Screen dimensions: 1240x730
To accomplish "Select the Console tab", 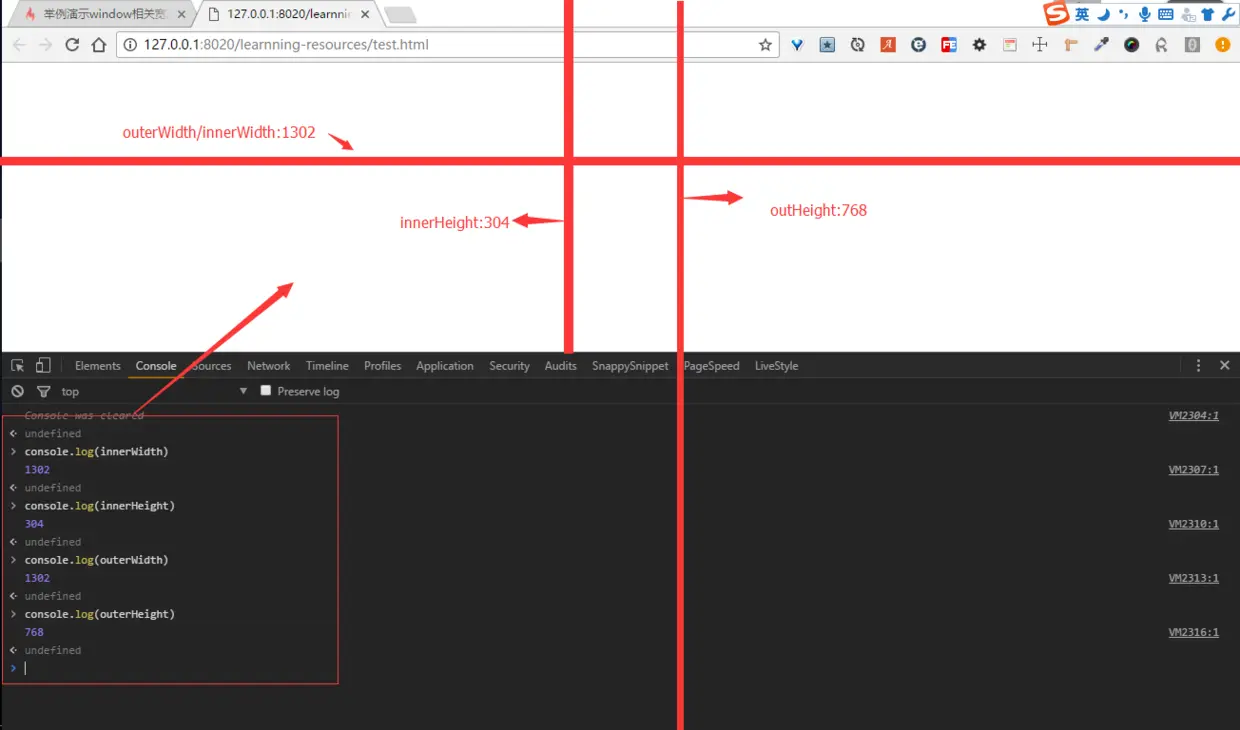I will pyautogui.click(x=156, y=366).
